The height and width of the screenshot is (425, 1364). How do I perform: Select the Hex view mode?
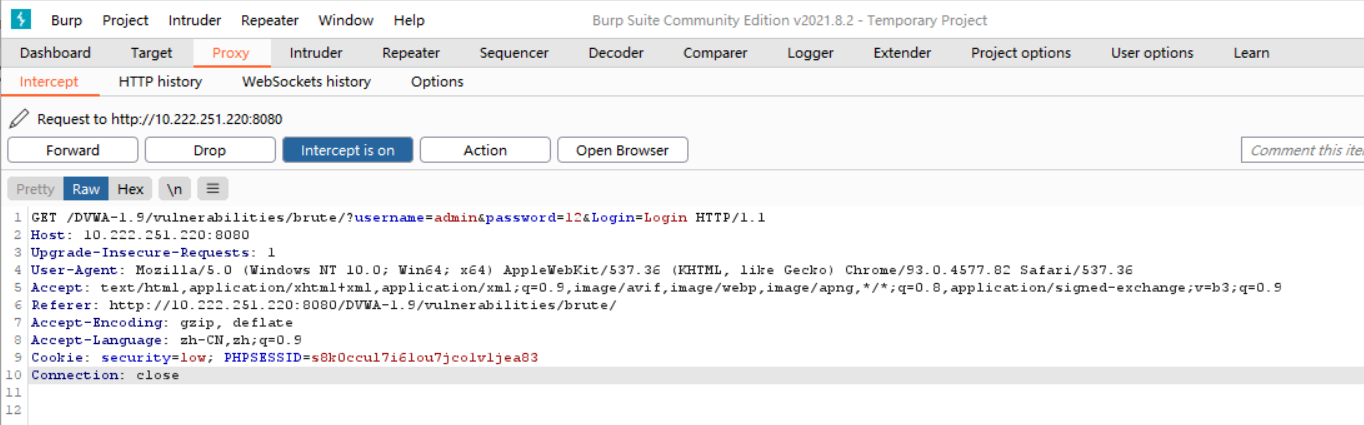[x=130, y=189]
